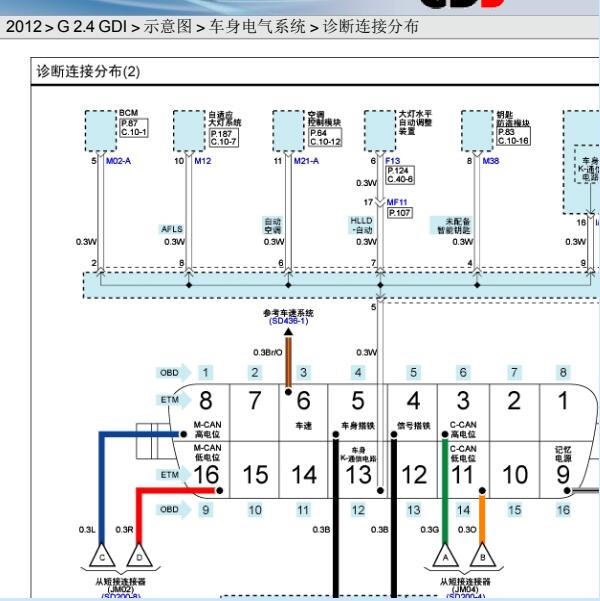Click ETM pin 15 cell
Viewport: 600px width, 601px height.
pyautogui.click(x=254, y=470)
